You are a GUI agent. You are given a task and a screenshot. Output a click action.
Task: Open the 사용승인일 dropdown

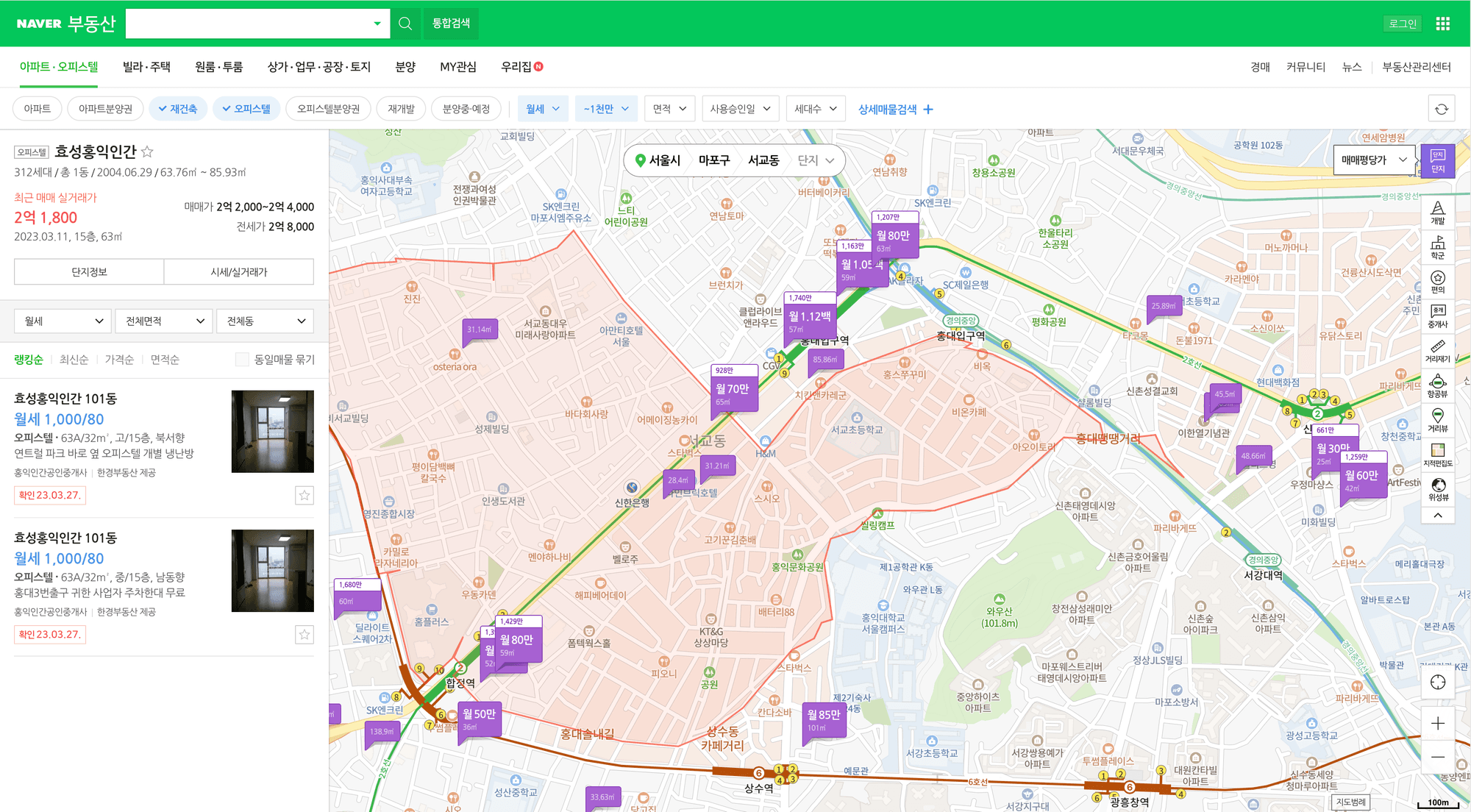pyautogui.click(x=740, y=109)
